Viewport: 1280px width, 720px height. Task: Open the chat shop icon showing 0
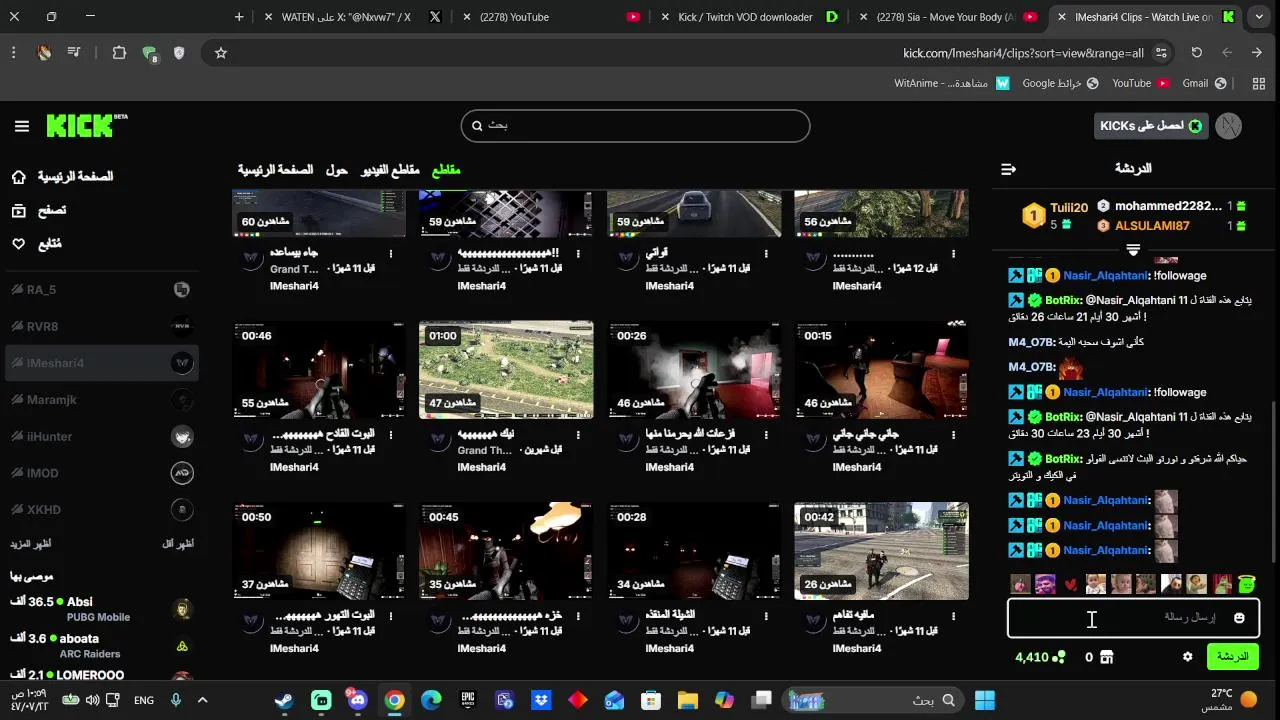coord(1106,657)
